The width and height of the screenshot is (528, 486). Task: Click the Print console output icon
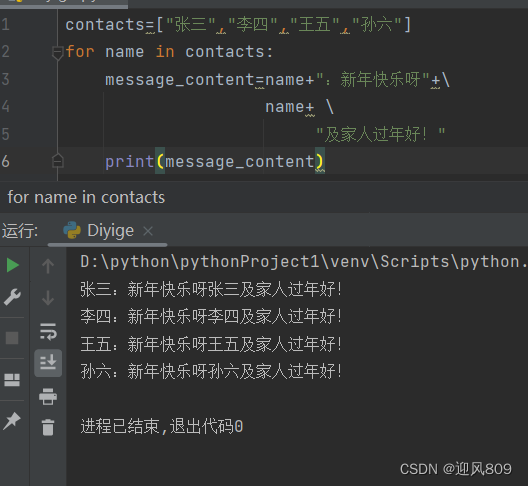48,396
